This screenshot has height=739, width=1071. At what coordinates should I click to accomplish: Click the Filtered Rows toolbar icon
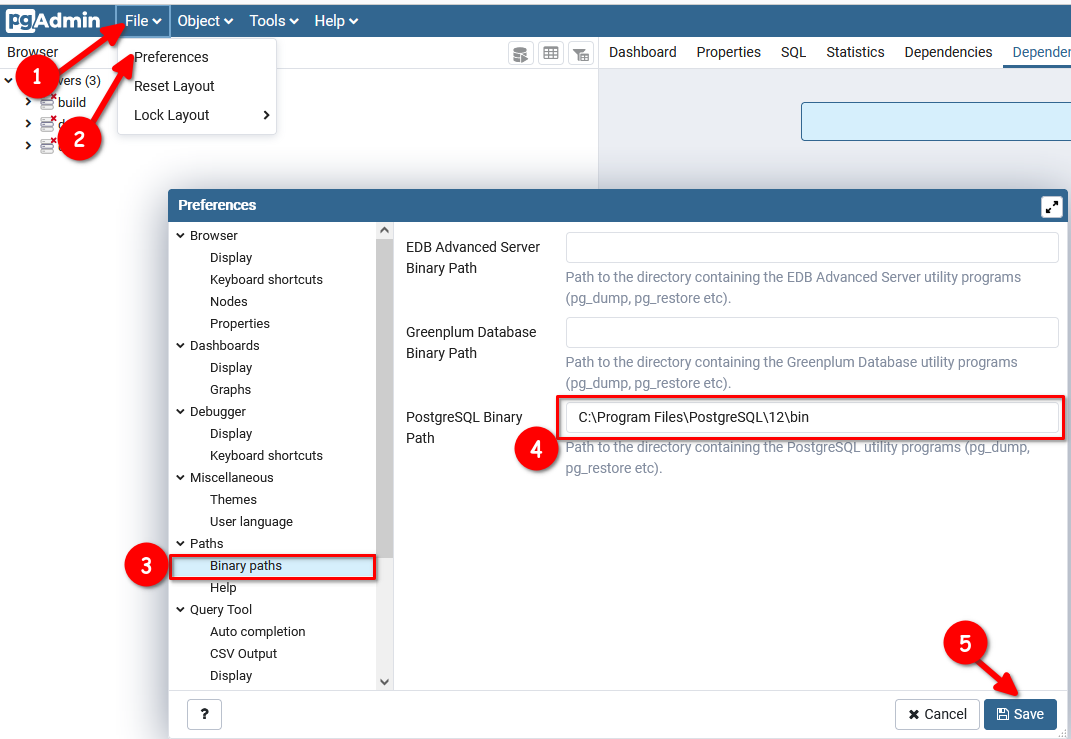[581, 53]
